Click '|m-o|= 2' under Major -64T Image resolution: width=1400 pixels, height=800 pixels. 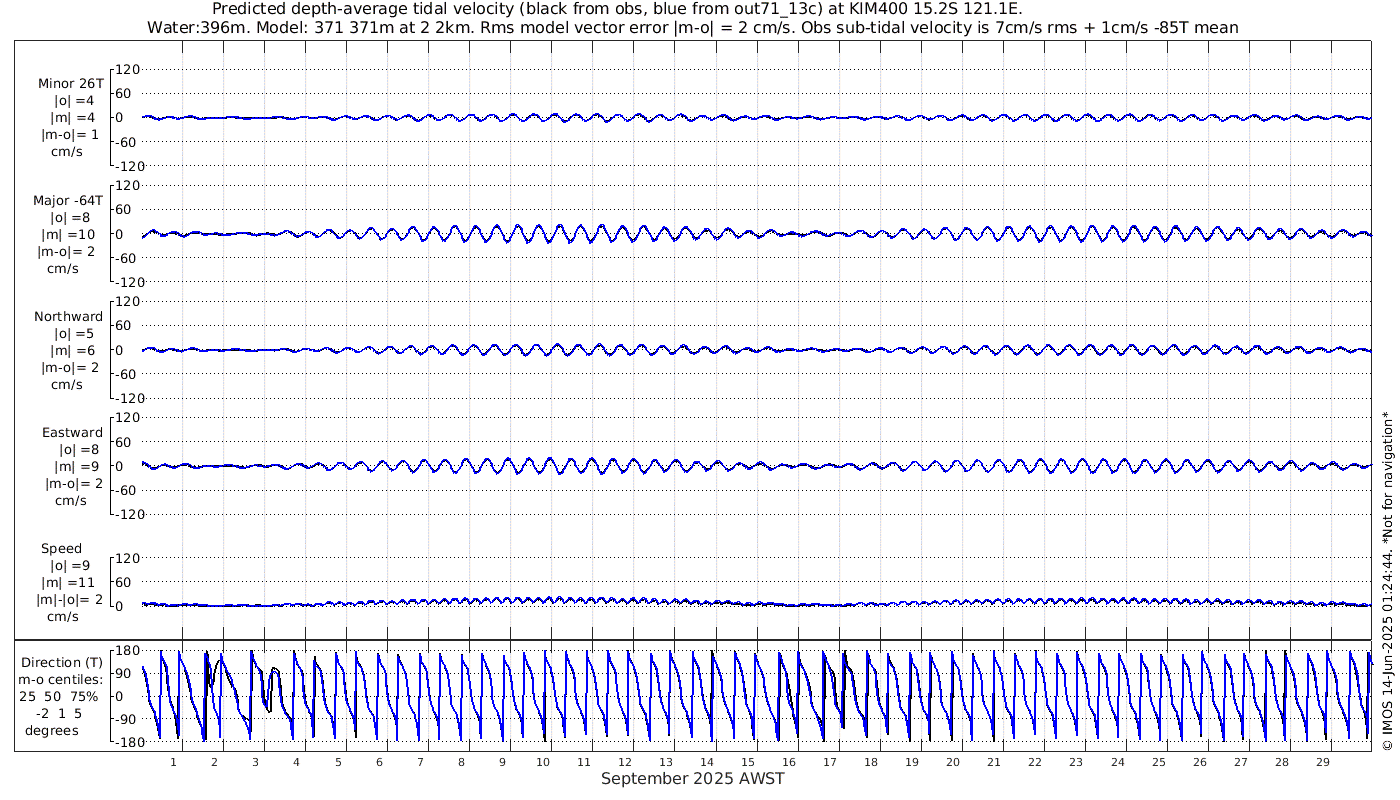pyautogui.click(x=68, y=252)
